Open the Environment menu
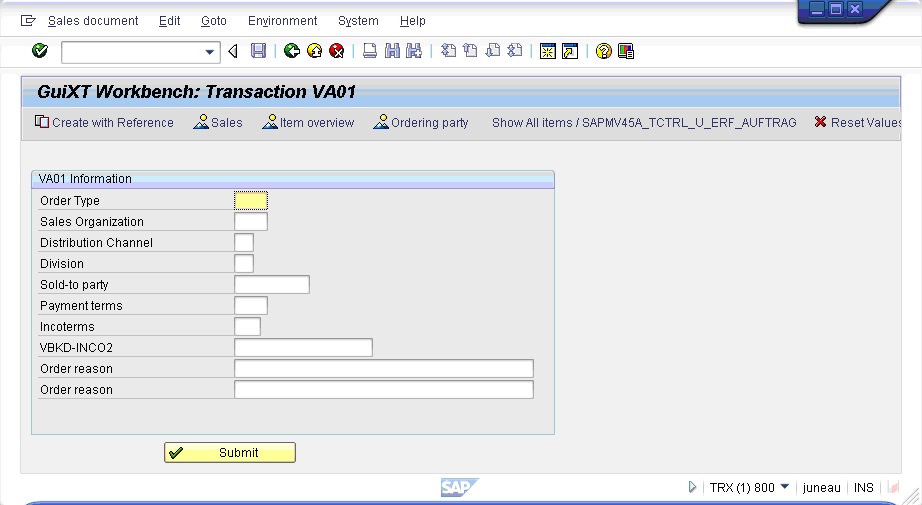This screenshot has width=922, height=505. pos(282,21)
